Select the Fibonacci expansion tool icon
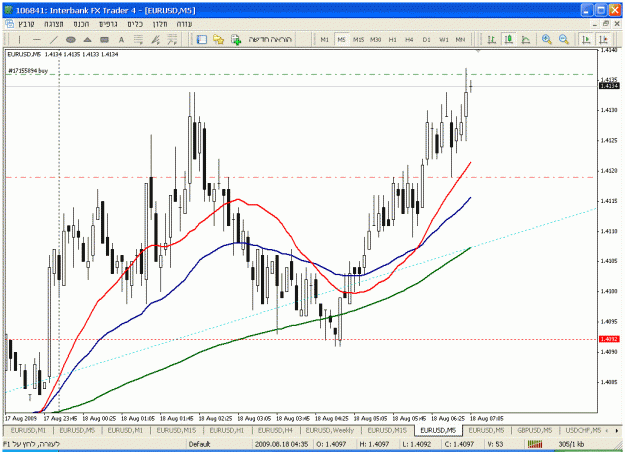Image resolution: width=625 pixels, height=452 pixels. [172, 39]
